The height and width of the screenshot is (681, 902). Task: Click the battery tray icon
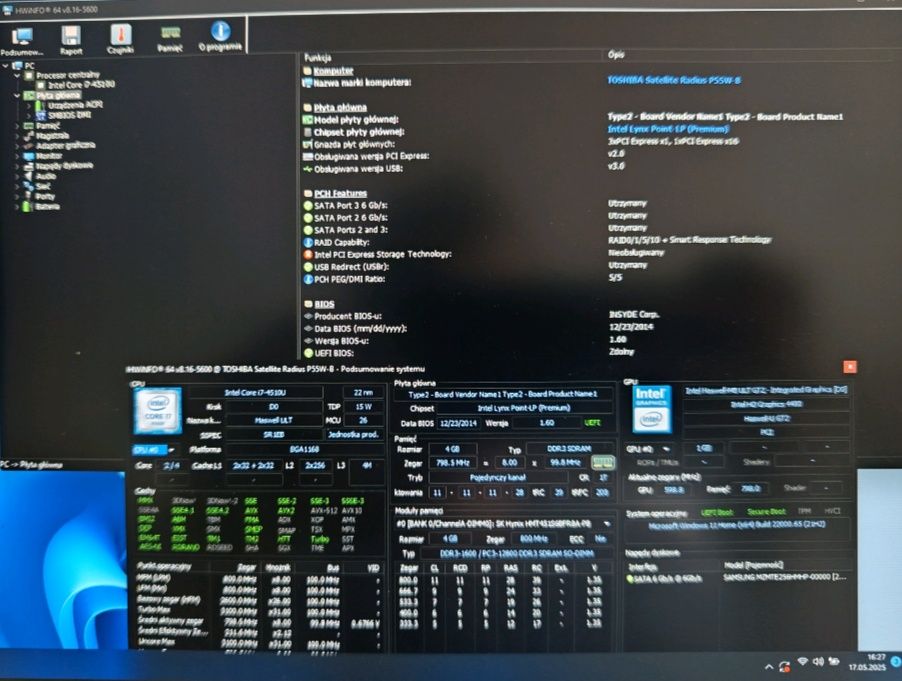tap(833, 662)
